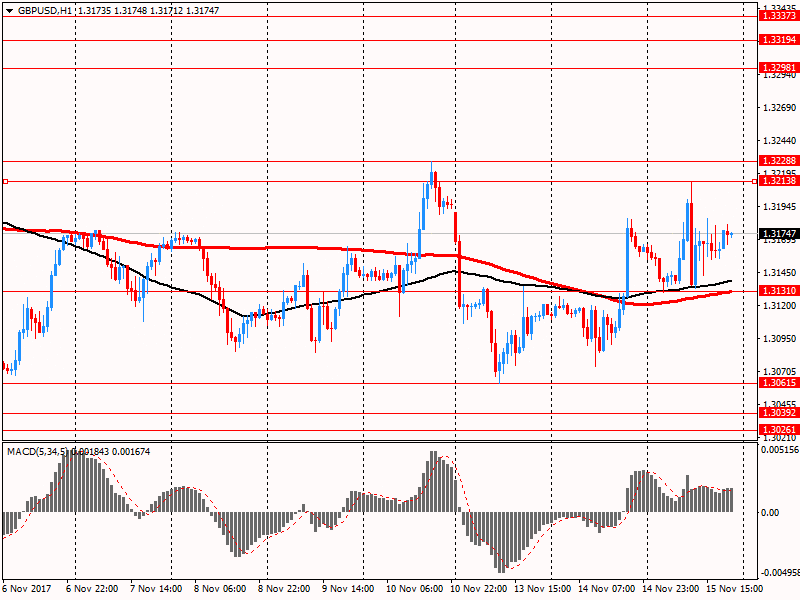The image size is (800, 600).
Task: Click the 13 Nov 15:00 time axis label
Action: [x=542, y=589]
